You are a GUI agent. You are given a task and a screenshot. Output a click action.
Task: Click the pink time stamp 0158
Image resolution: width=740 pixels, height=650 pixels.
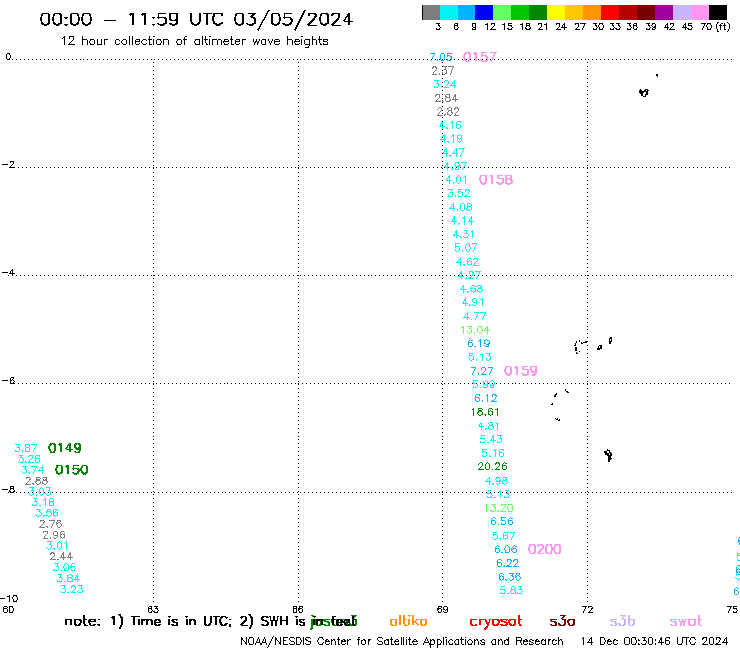pyautogui.click(x=496, y=180)
